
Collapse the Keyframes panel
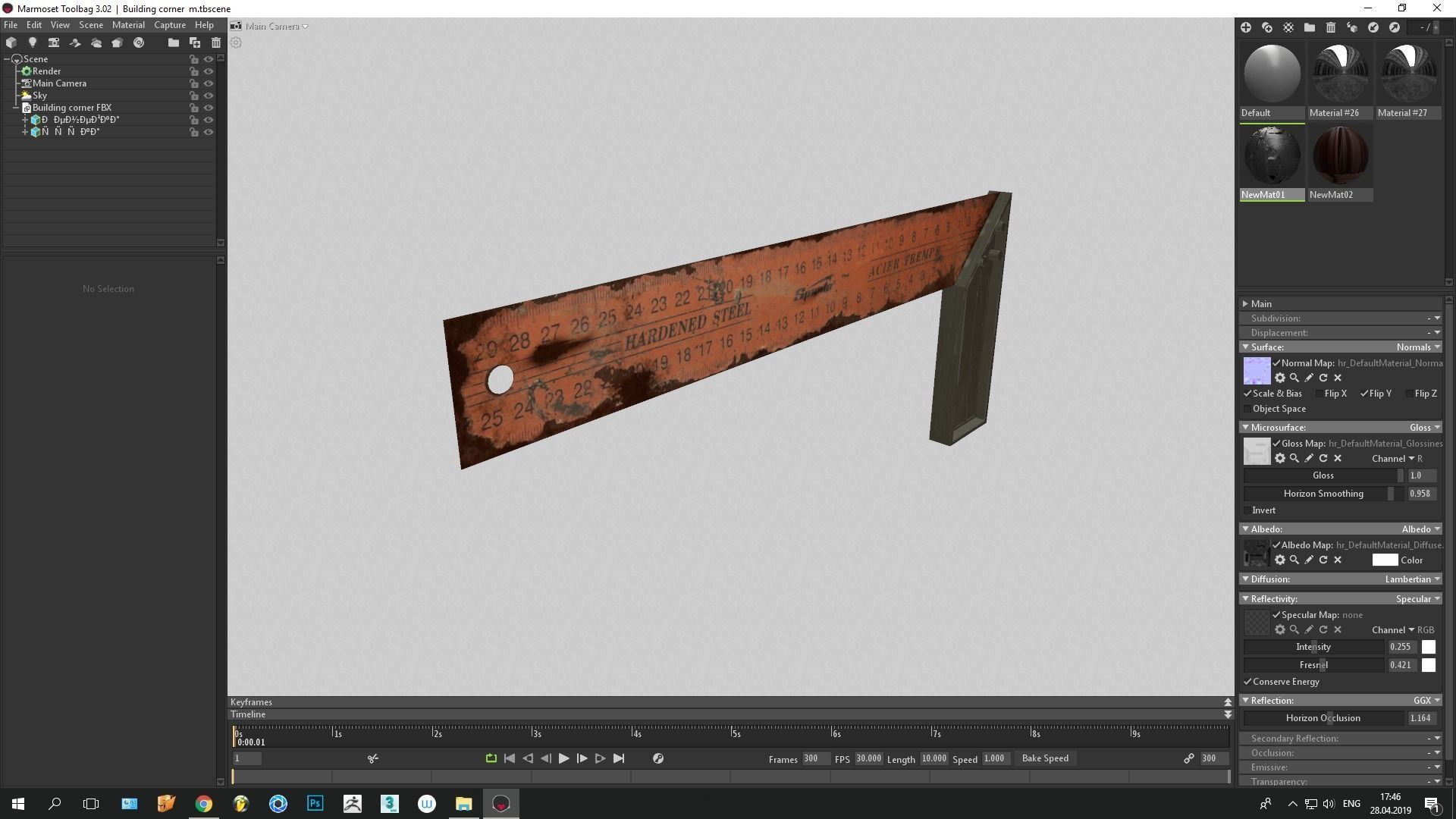(x=1228, y=702)
